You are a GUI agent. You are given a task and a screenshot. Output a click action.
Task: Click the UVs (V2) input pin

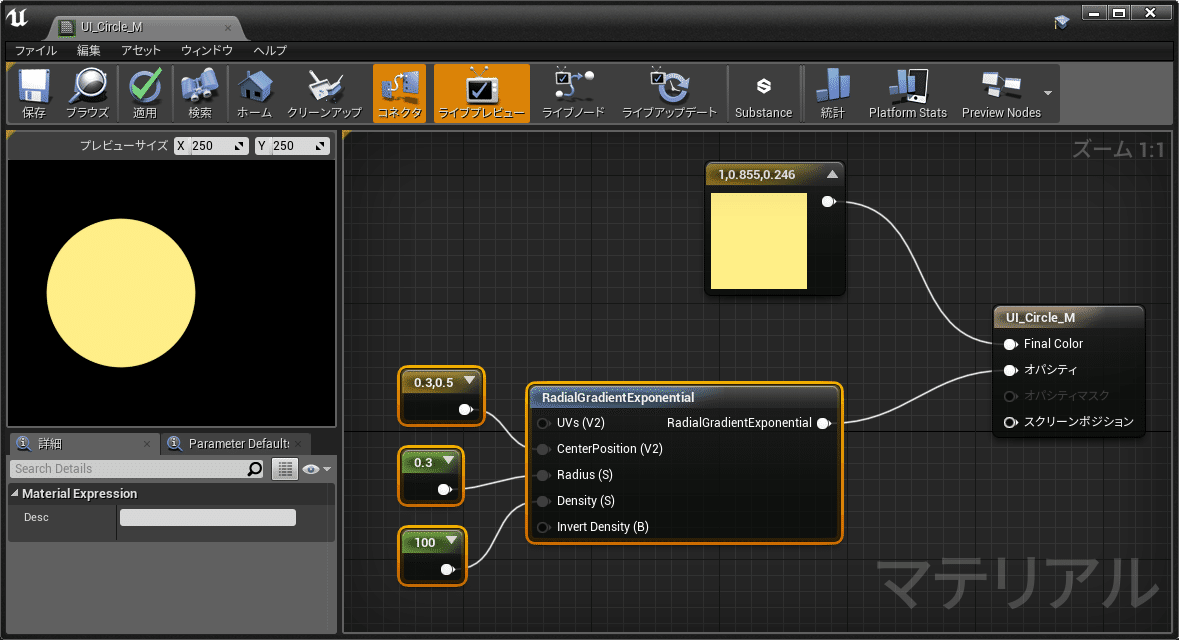point(543,423)
